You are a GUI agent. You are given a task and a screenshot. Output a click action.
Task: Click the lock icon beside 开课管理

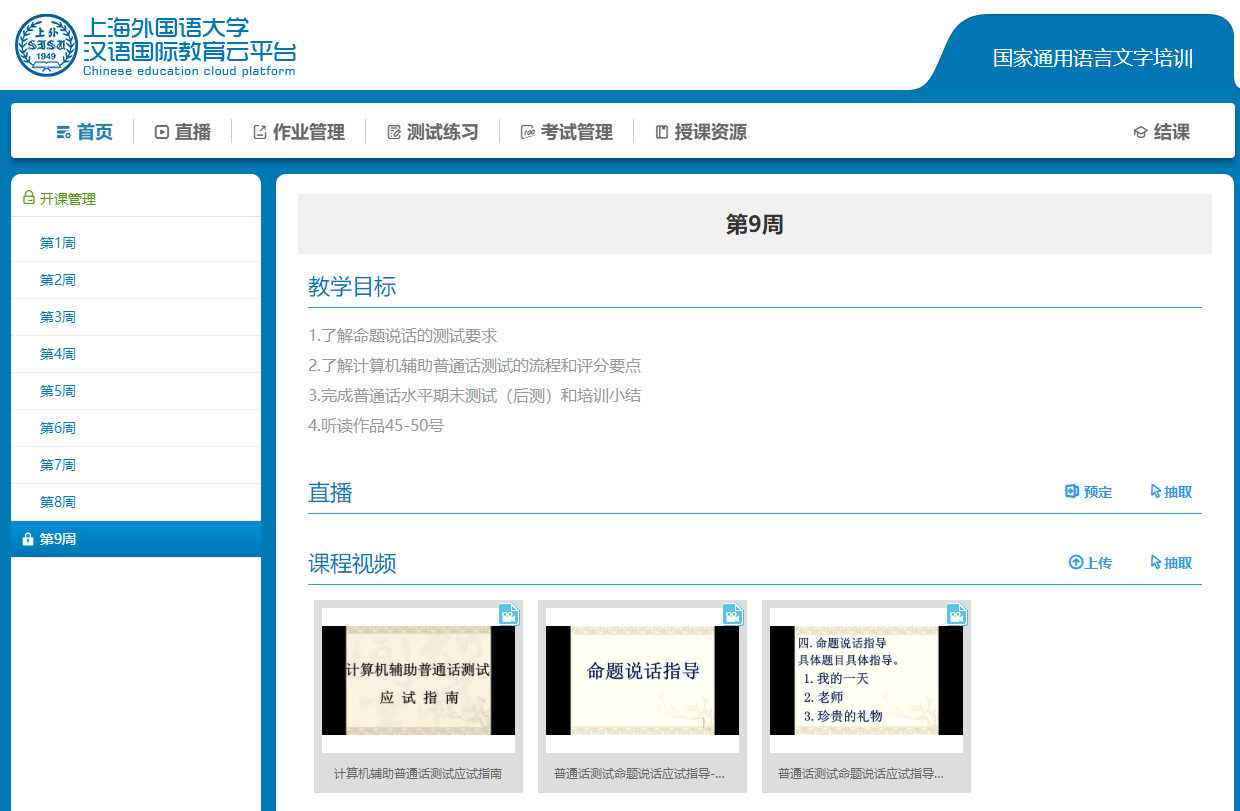[x=28, y=198]
